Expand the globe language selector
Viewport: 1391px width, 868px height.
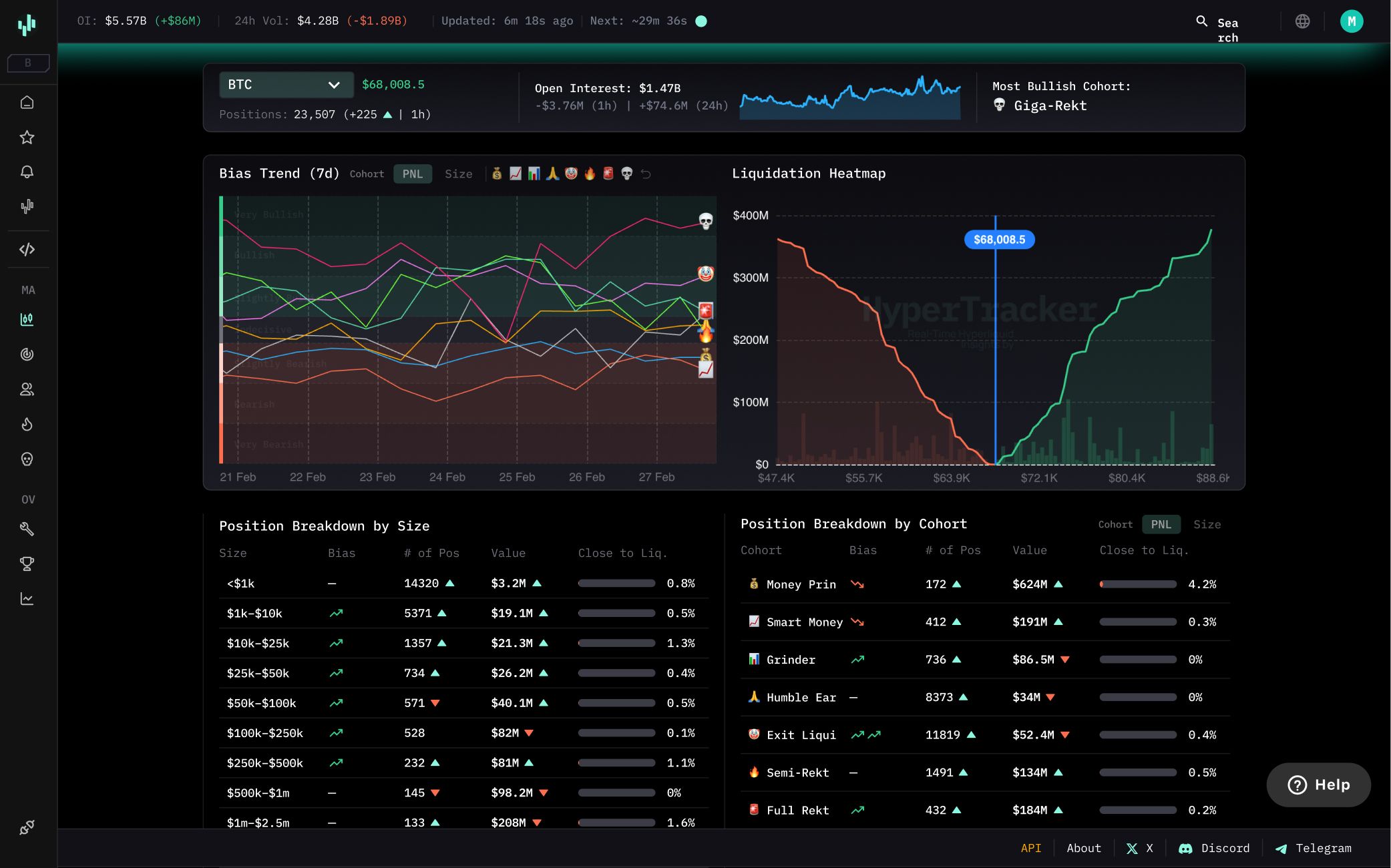(1302, 21)
